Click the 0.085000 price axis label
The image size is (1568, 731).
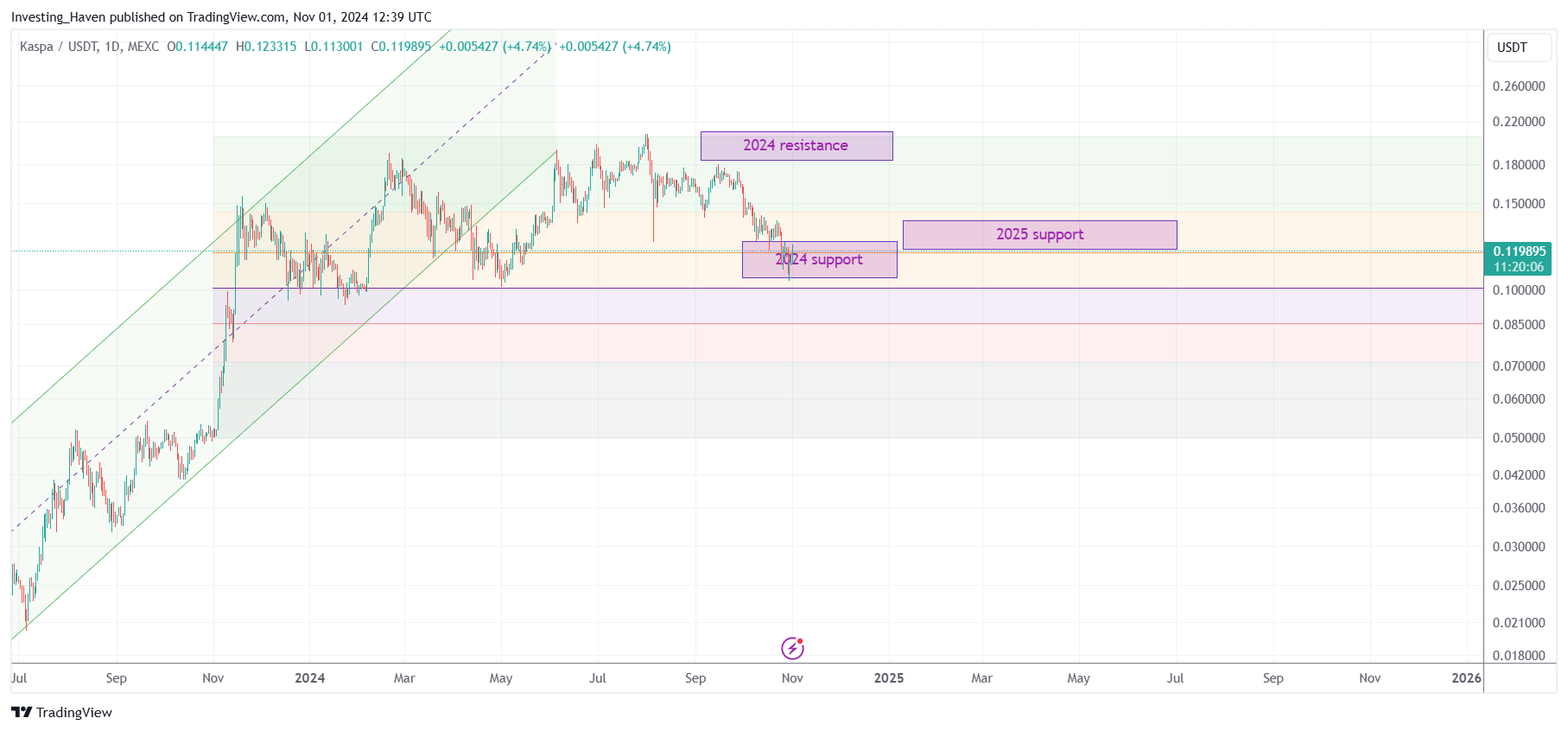coord(1519,325)
